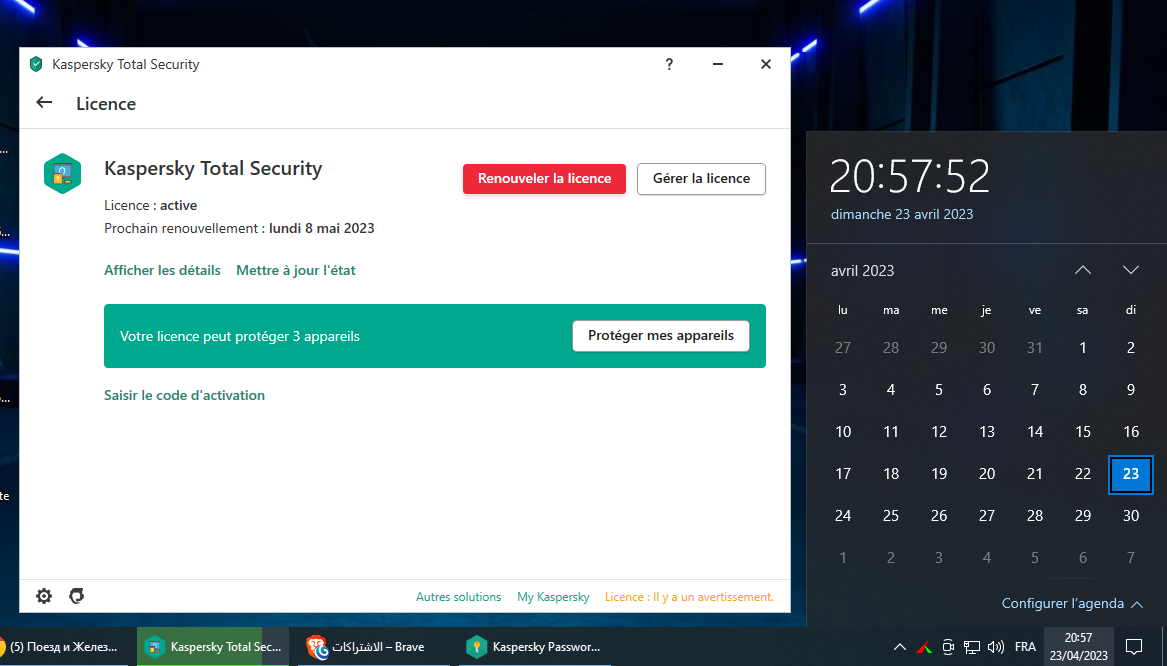This screenshot has width=1167, height=666.
Task: Switch to Kaspersky Password Manager in taskbar
Action: 534,647
